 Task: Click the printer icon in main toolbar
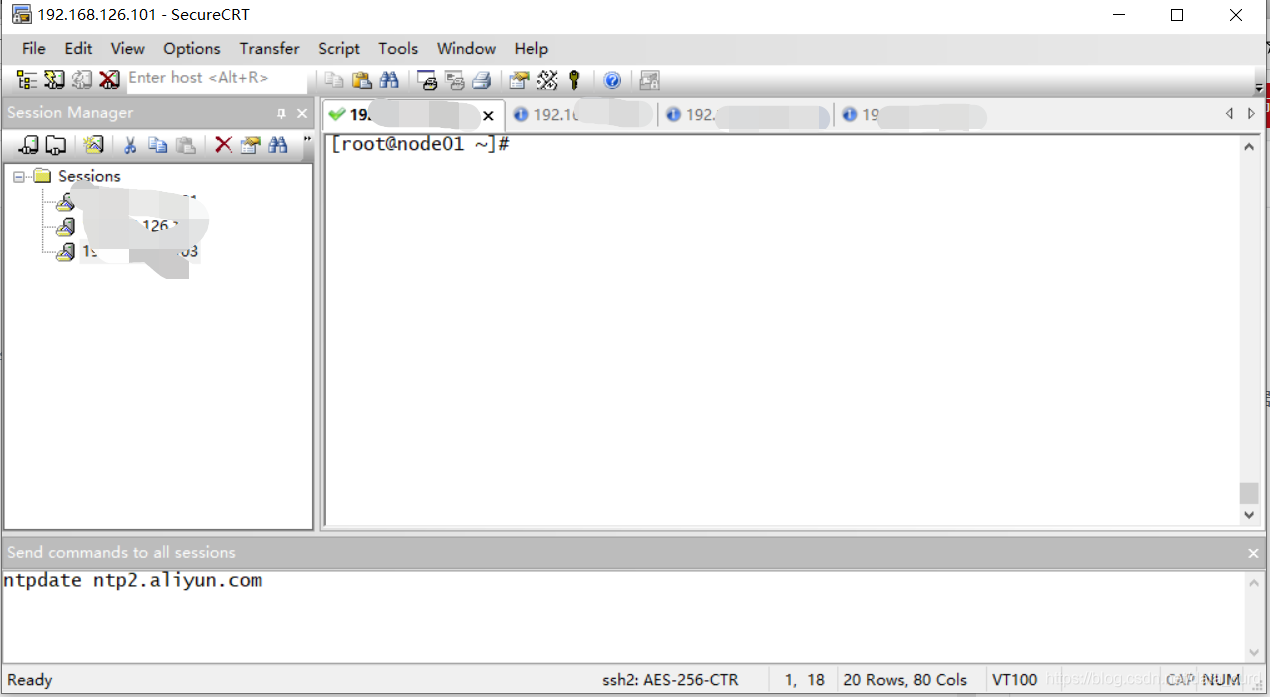(x=481, y=80)
